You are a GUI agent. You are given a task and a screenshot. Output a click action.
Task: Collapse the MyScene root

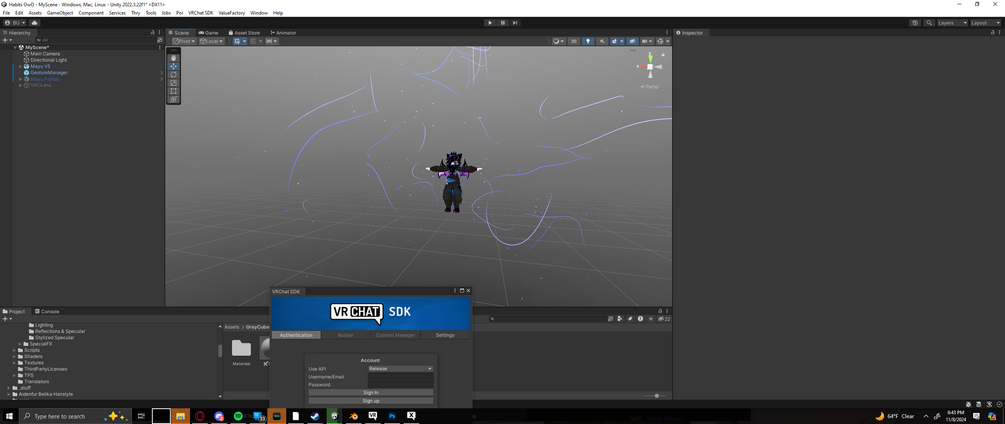[x=15, y=47]
